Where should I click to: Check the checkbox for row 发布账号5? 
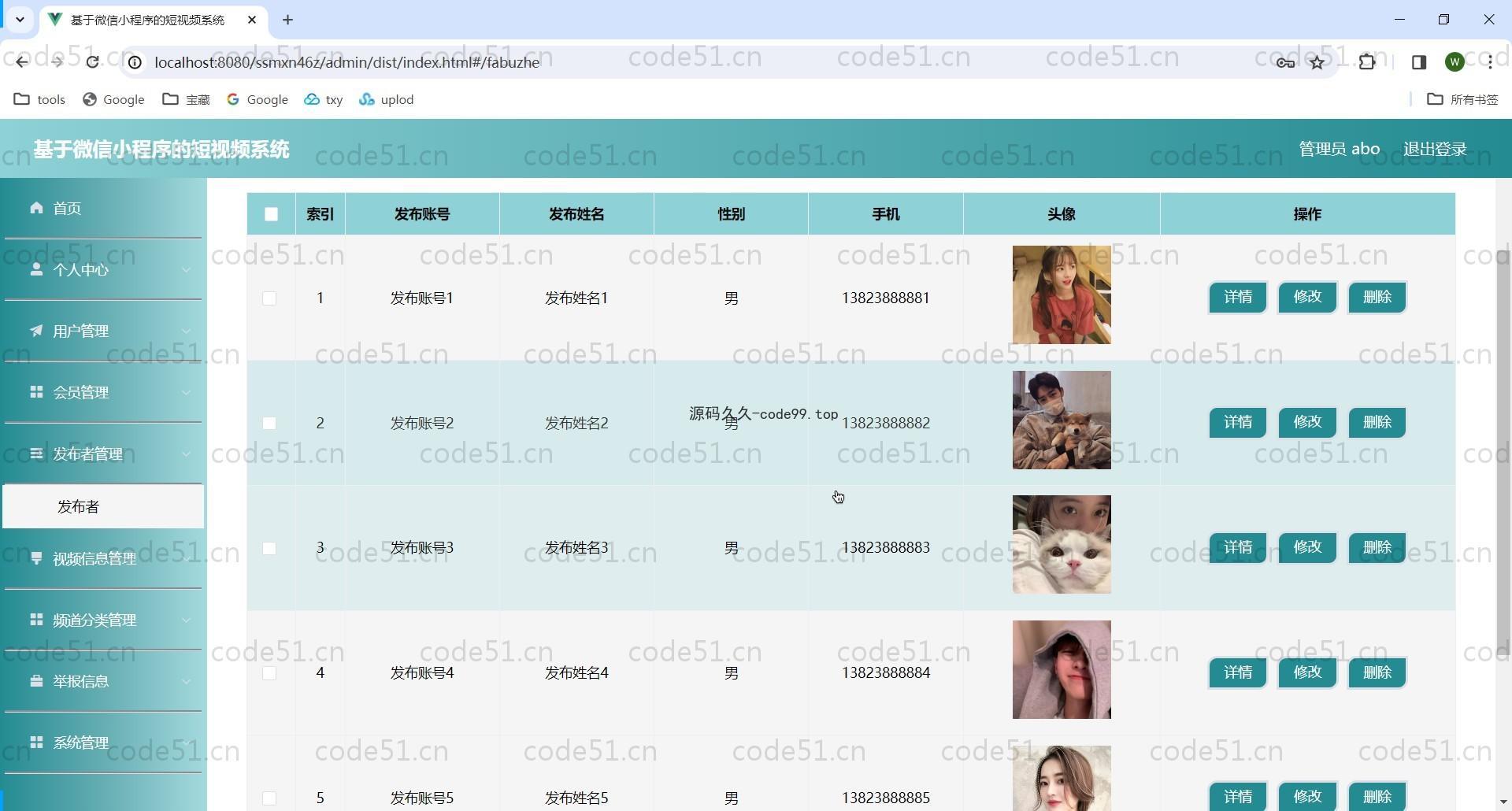coord(269,798)
